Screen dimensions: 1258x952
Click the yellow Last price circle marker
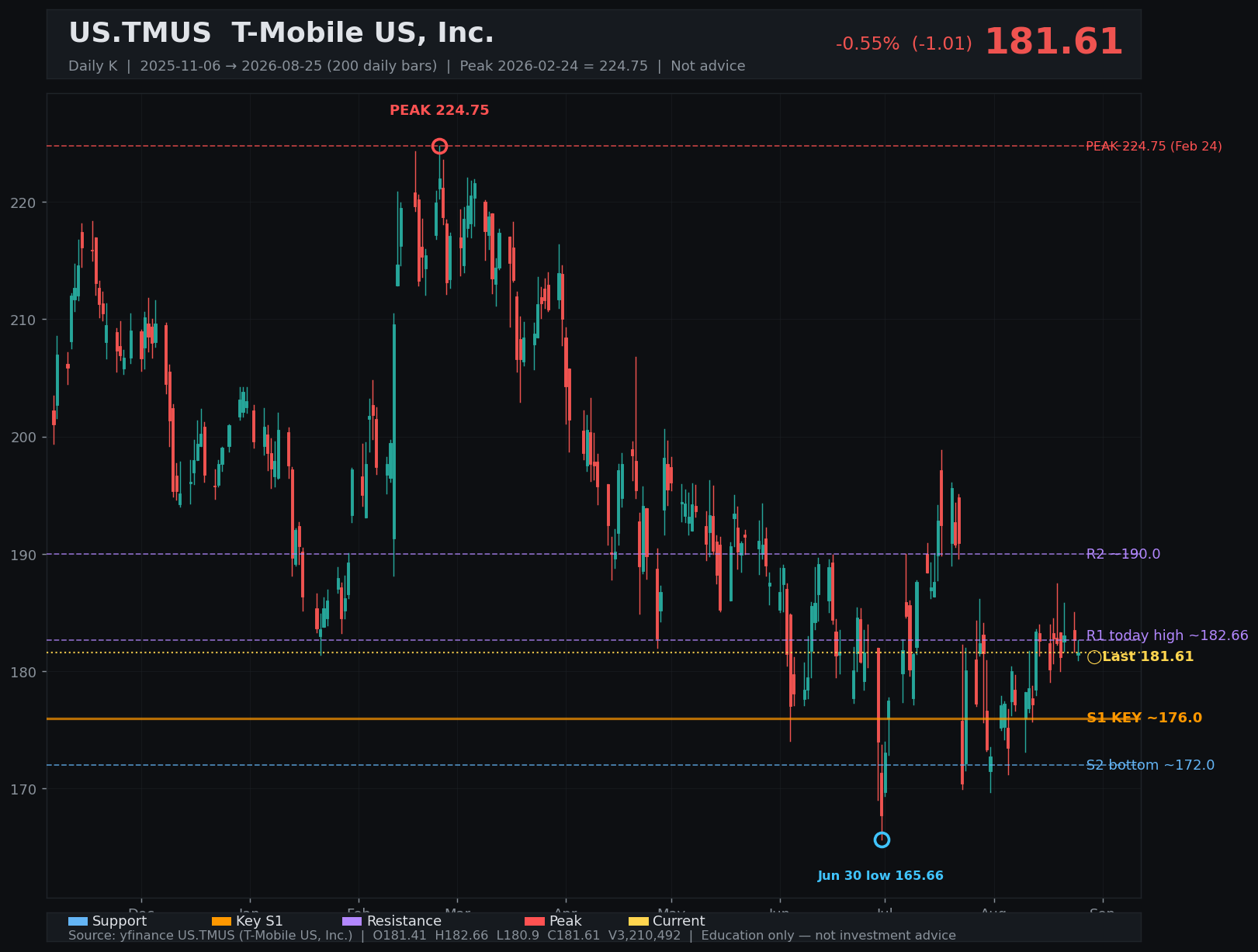point(1094,657)
